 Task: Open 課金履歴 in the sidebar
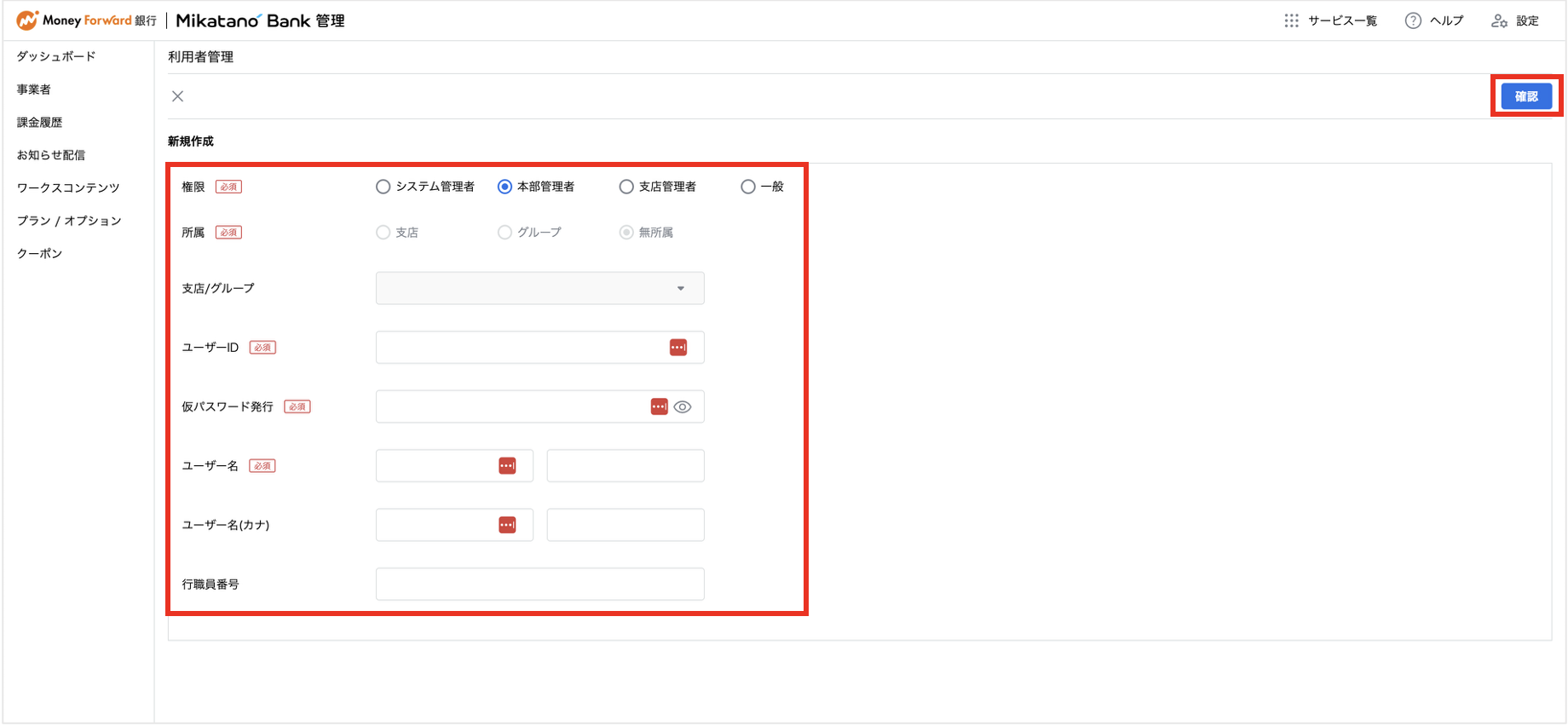coord(40,123)
